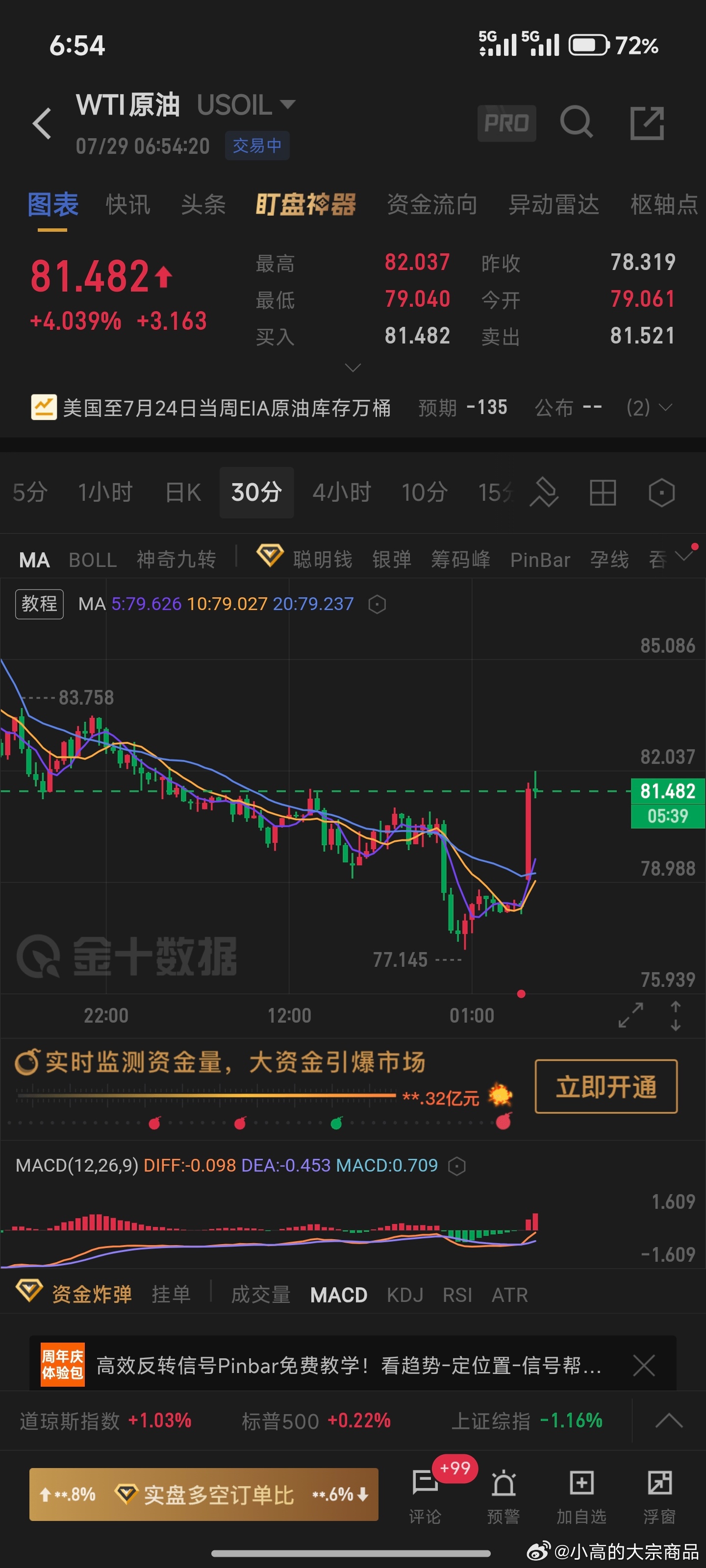Enable the 银弹 indicator
This screenshot has width=706, height=1568.
pos(392,560)
